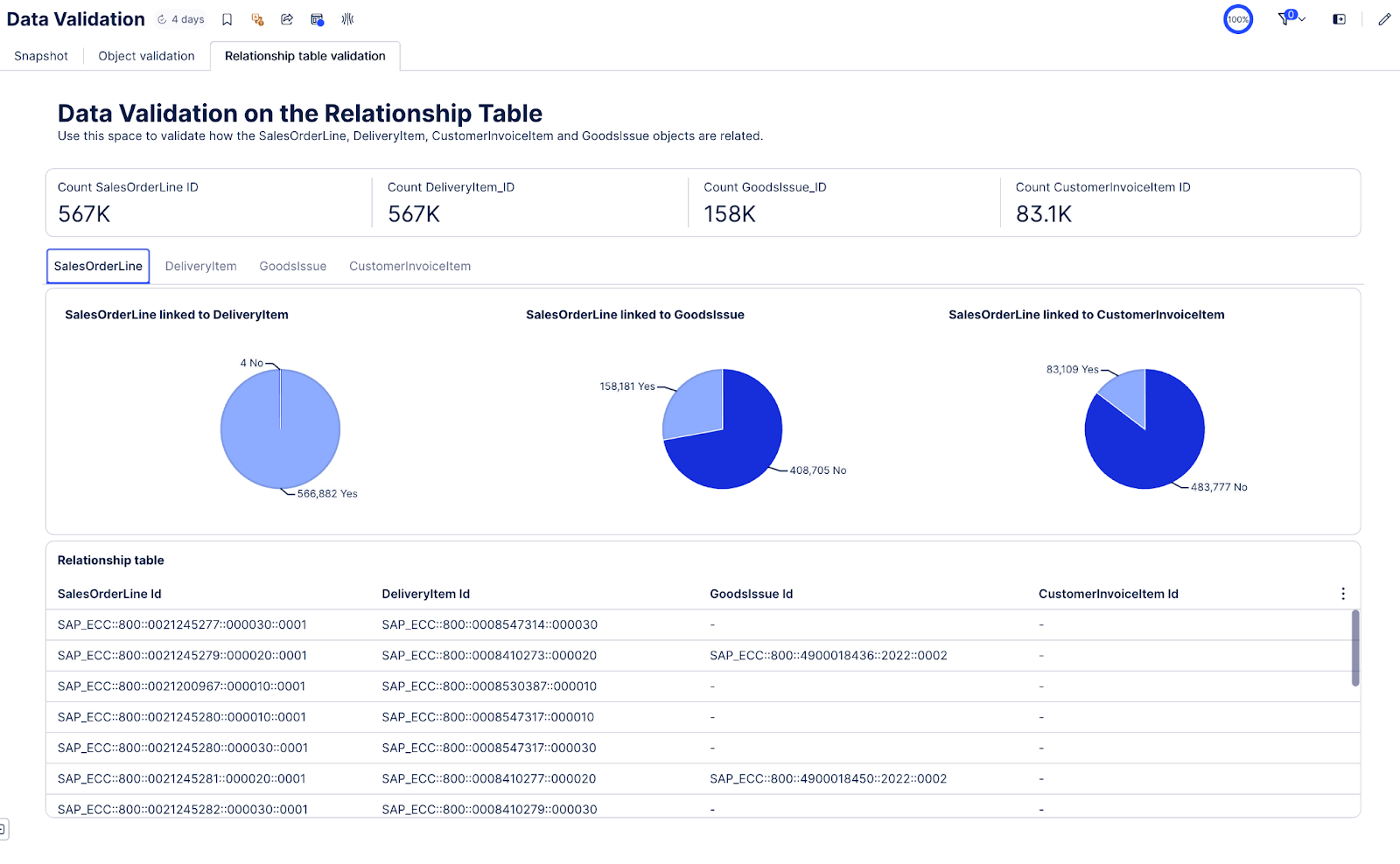Image resolution: width=1400 pixels, height=864 pixels.
Task: Select the DeliveryItem sub-tab
Action: pos(200,267)
